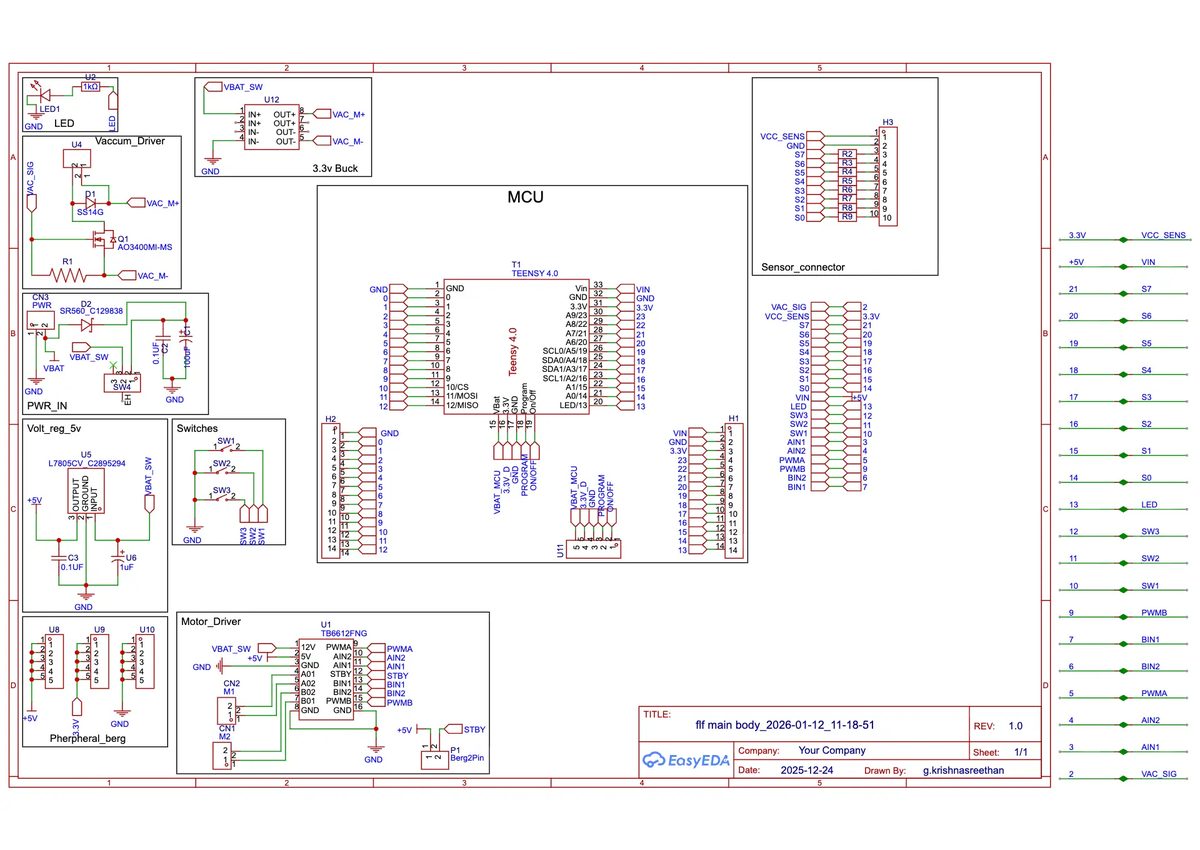Click the U12 buck converter module
1200x850 pixels.
coord(272,128)
